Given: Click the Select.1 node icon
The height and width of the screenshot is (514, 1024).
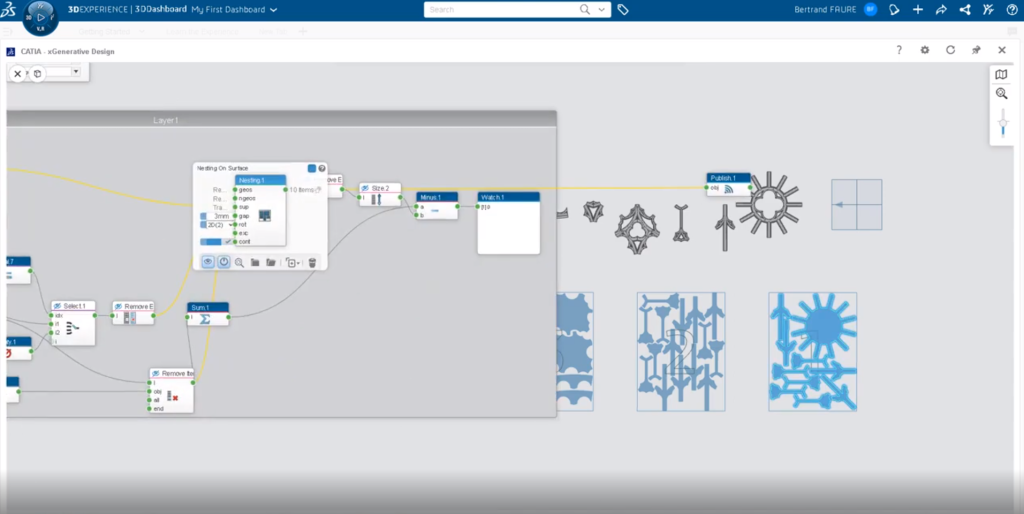Looking at the screenshot, I should coord(72,328).
